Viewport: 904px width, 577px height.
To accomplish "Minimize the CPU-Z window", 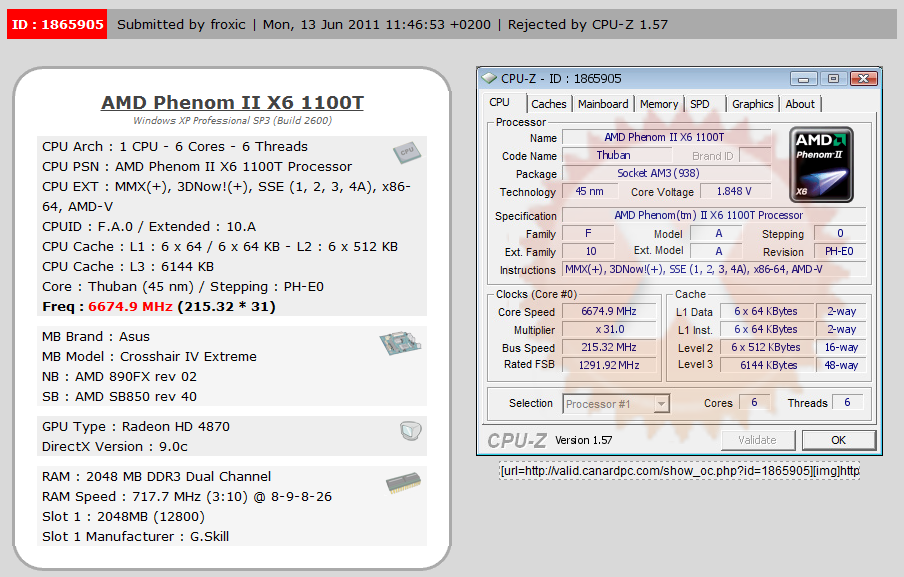I will pos(804,78).
